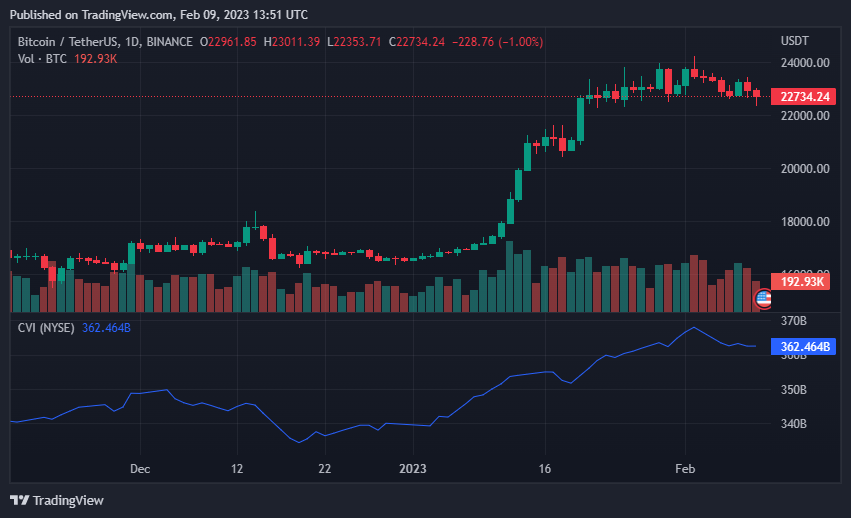Click the volume label 192.93K on axis
The height and width of the screenshot is (518, 851).
(801, 281)
